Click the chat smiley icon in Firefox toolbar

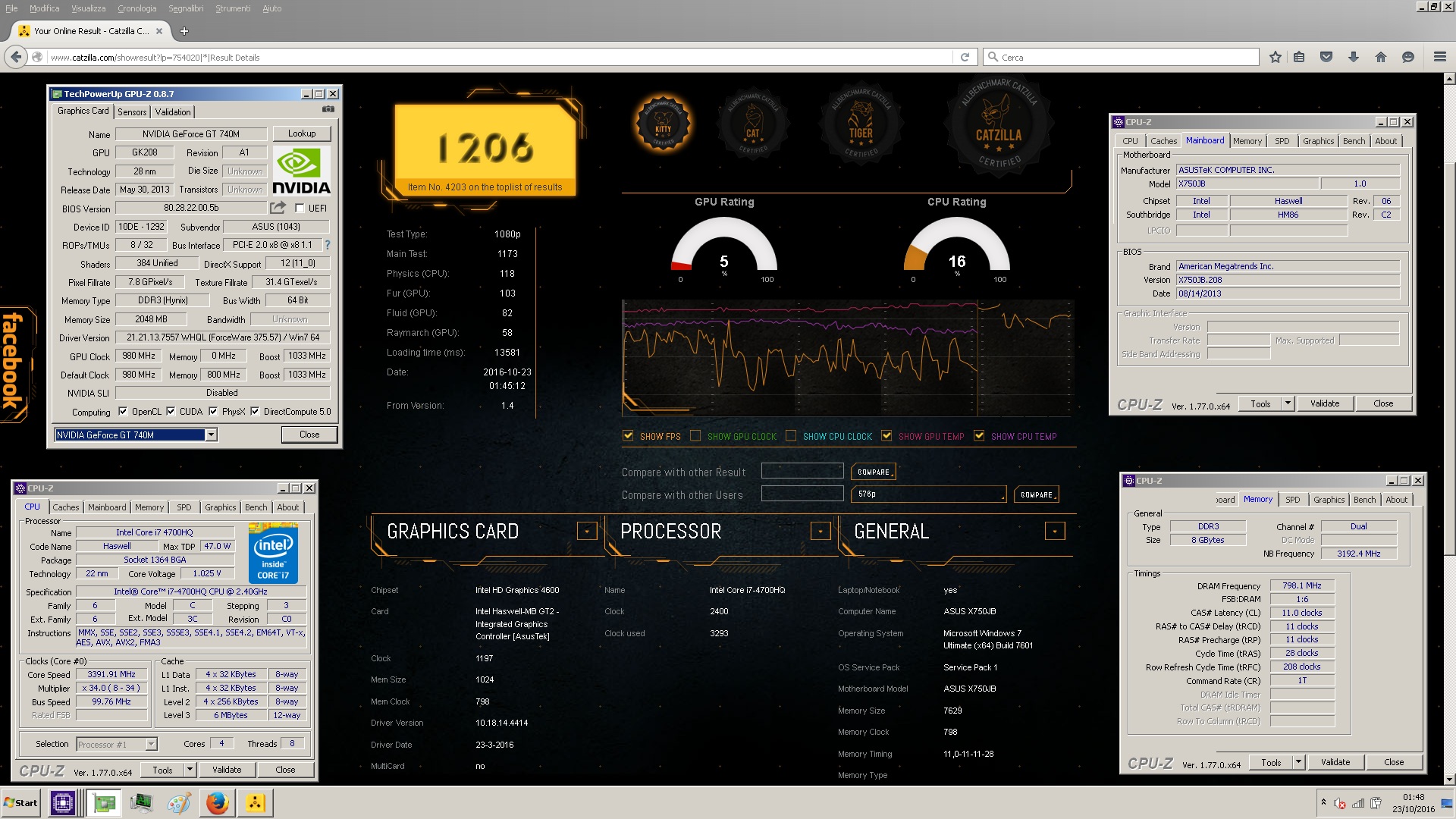tap(1408, 57)
